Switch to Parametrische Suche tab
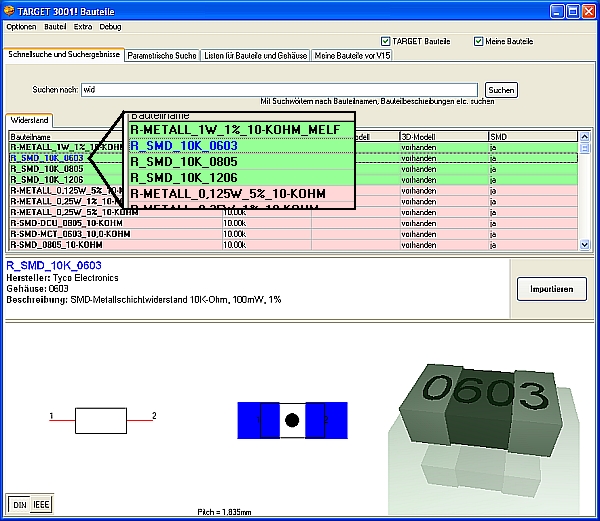 point(162,55)
